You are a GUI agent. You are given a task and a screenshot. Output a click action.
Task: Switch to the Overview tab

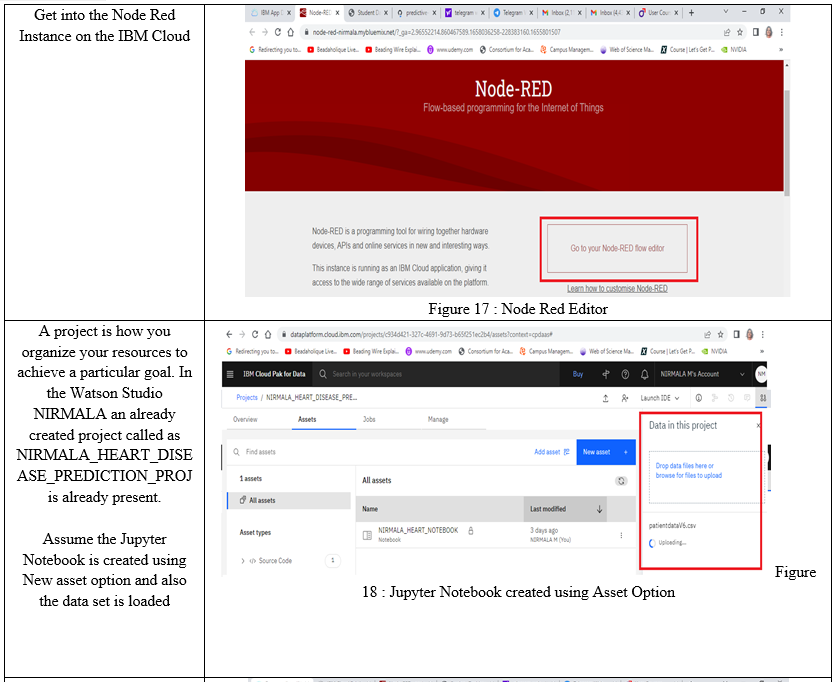(x=245, y=419)
